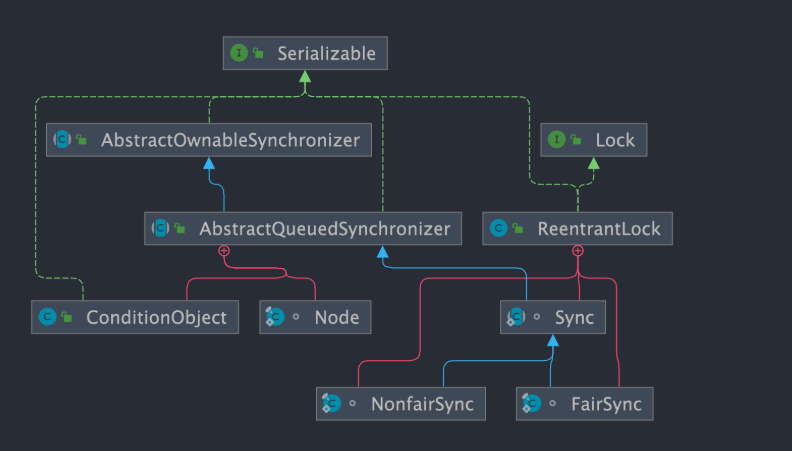Click the static class icon on Node
This screenshot has width=792, height=451.
(274, 318)
